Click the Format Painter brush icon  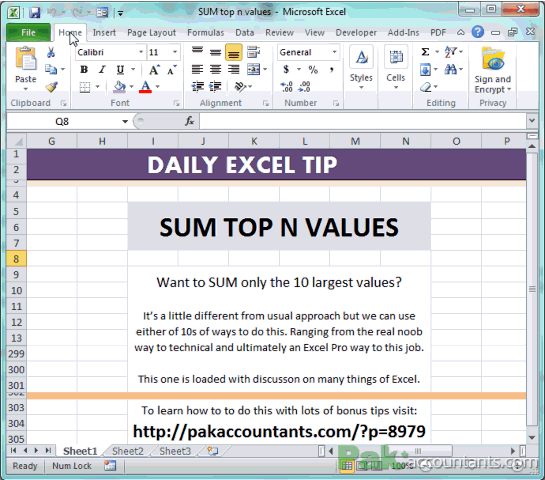click(x=51, y=87)
